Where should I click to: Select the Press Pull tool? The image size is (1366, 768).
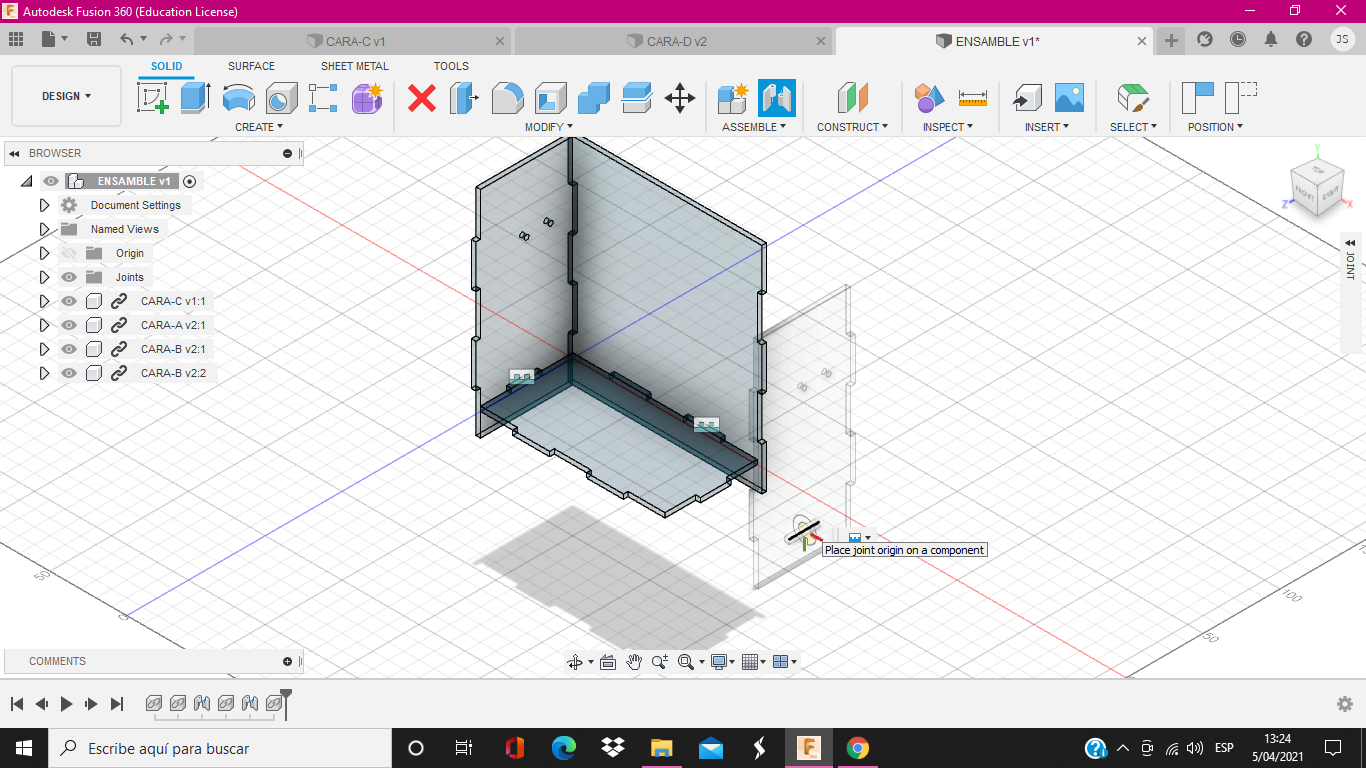(x=464, y=98)
